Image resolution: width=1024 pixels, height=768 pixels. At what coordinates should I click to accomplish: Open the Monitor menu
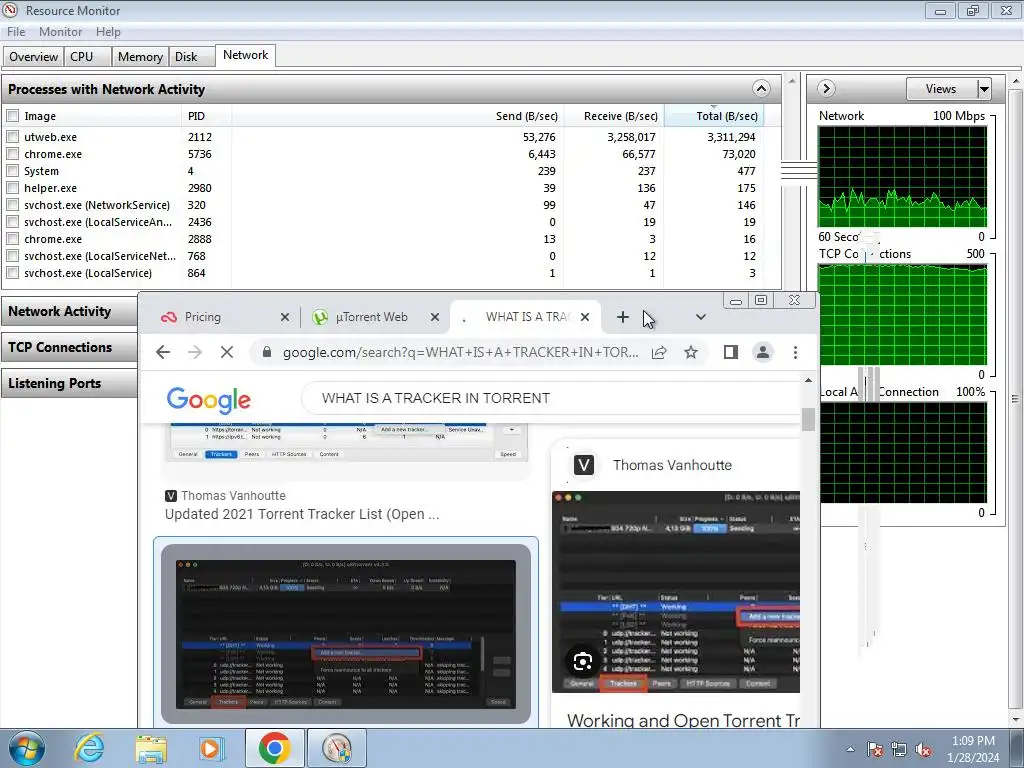(60, 31)
